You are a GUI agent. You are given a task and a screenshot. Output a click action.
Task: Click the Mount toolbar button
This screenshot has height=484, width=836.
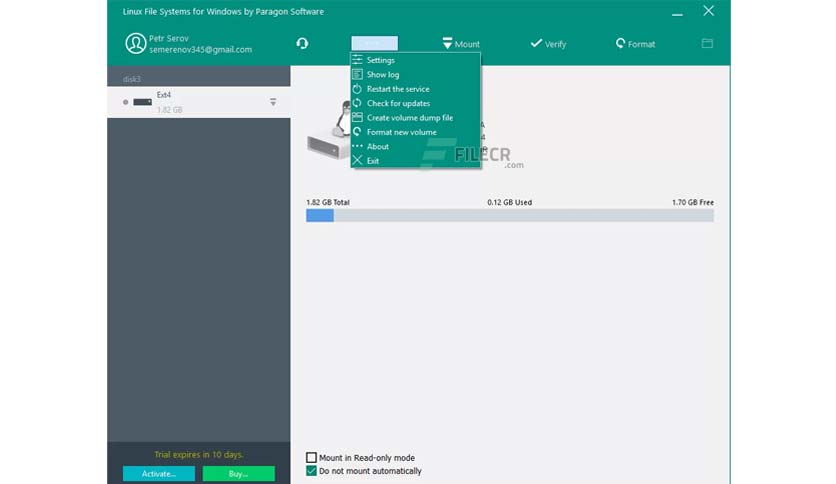coord(461,44)
